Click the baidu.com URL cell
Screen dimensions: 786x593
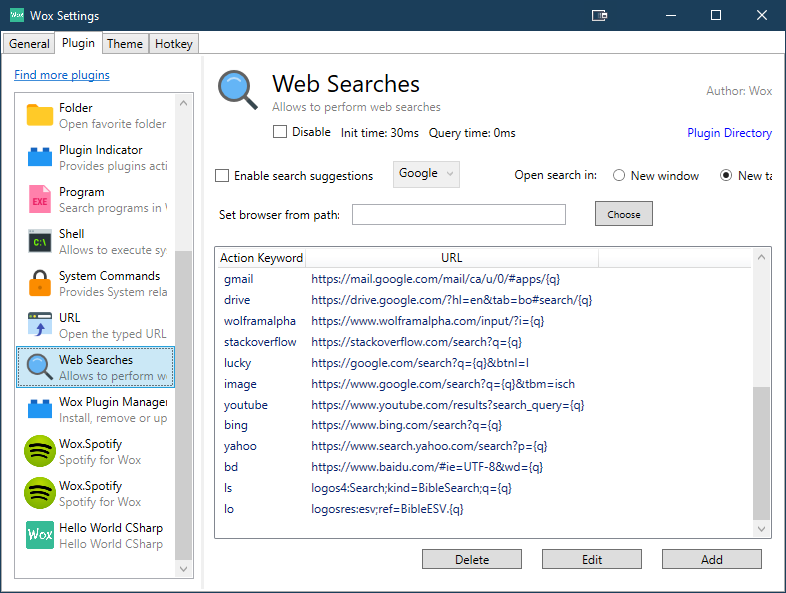coord(427,467)
